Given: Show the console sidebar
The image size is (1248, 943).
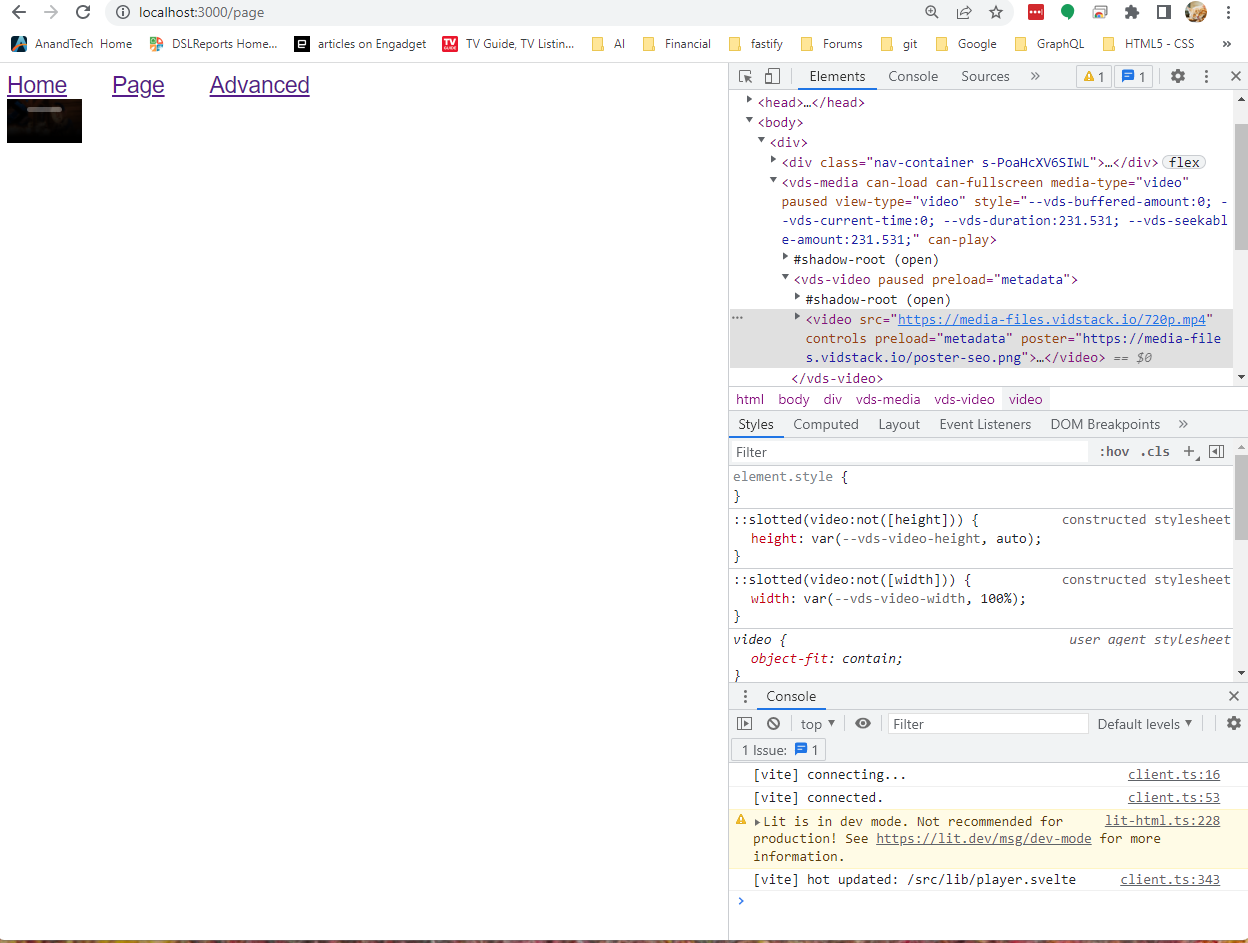Looking at the screenshot, I should (744, 723).
